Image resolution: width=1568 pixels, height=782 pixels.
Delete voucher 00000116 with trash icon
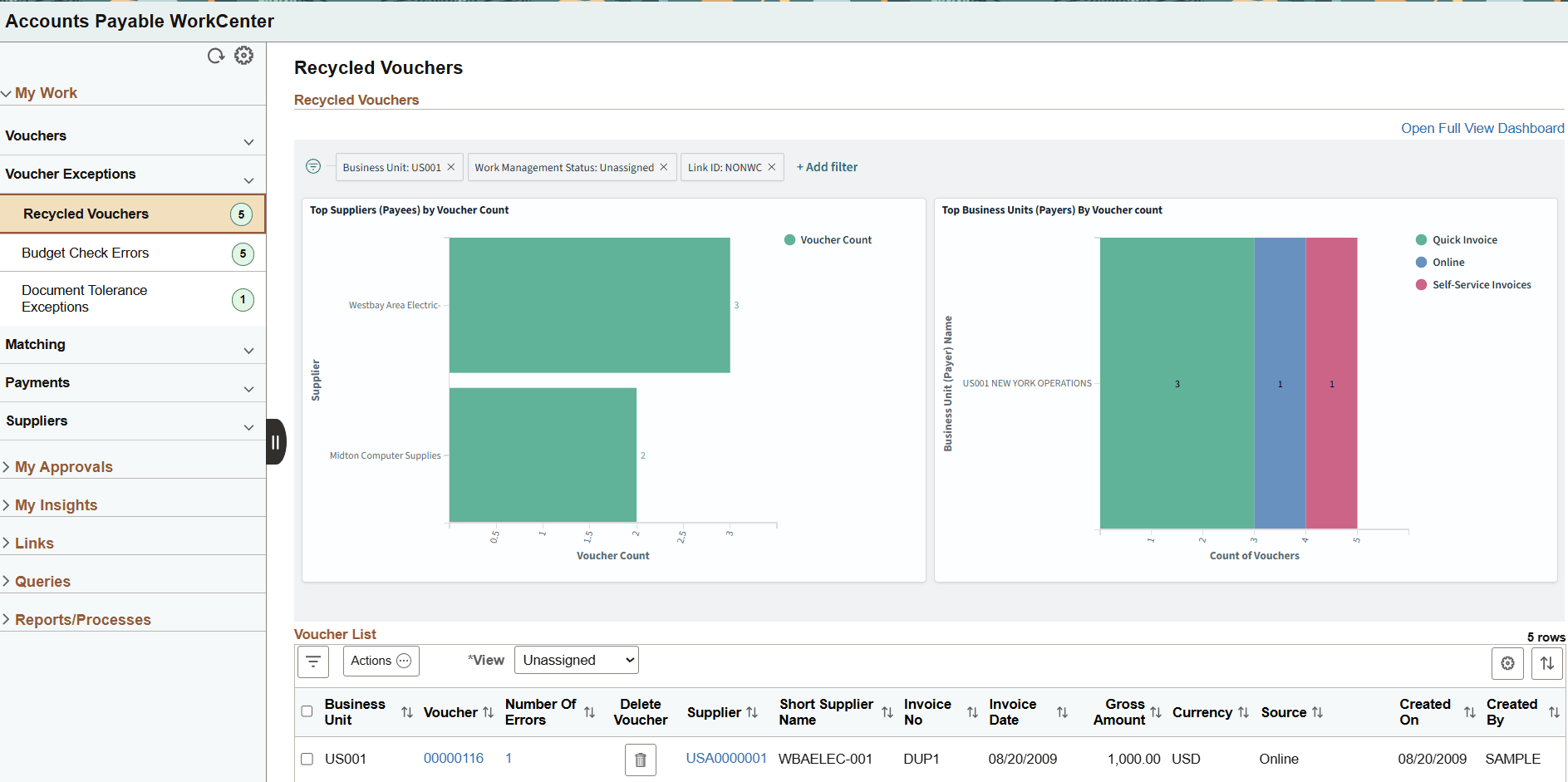641,760
